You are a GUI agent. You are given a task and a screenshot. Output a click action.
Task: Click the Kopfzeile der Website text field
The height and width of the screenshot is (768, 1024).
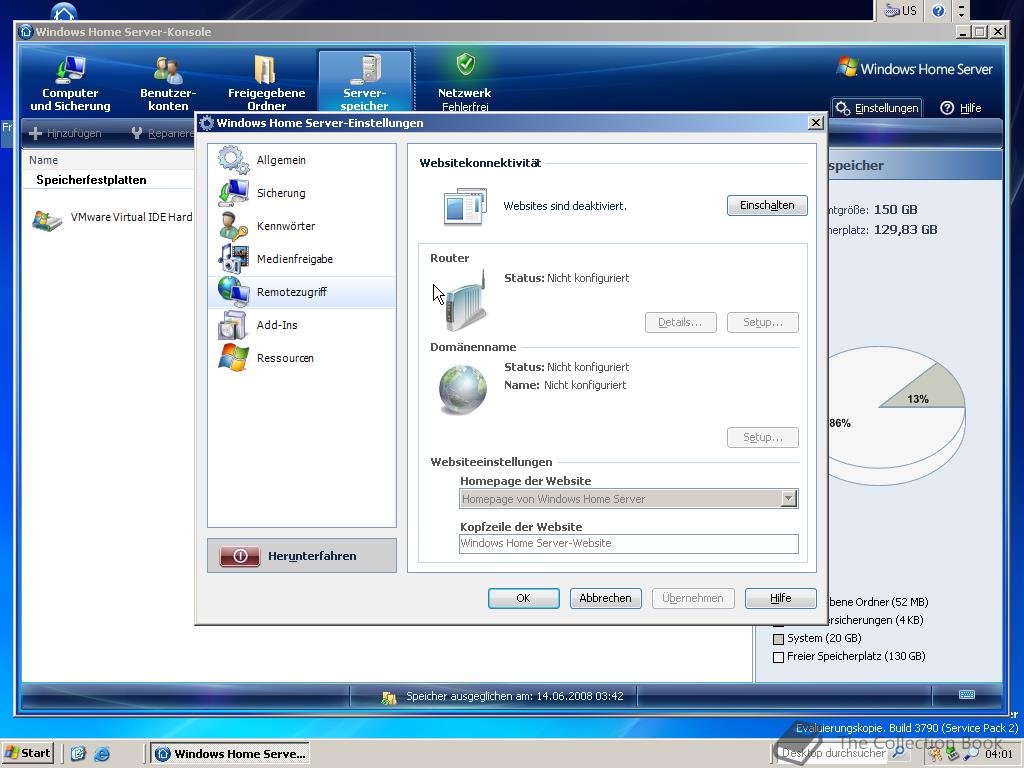coord(629,543)
